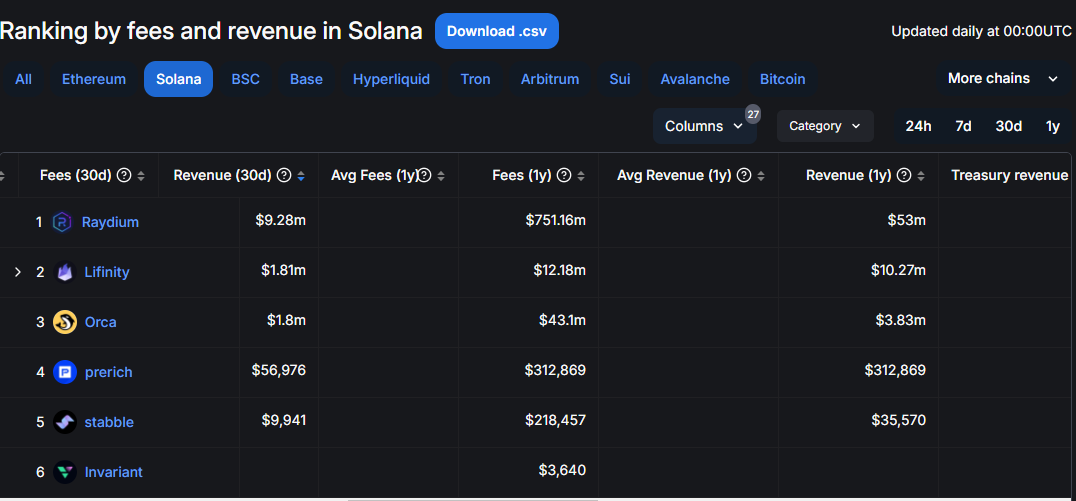This screenshot has width=1076, height=501.
Task: Download the rankings as .csv
Action: click(x=496, y=31)
